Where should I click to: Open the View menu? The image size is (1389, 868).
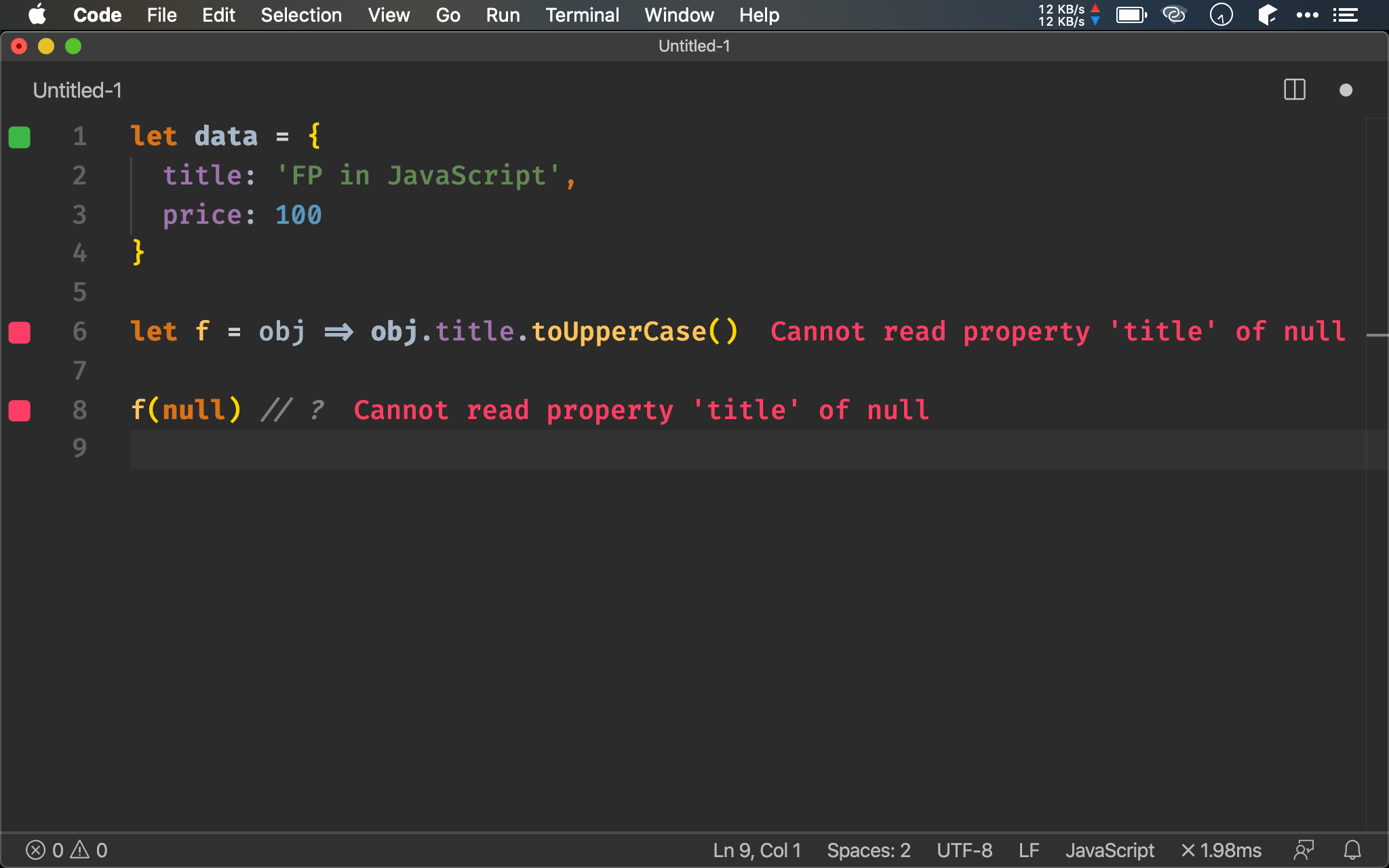[389, 15]
